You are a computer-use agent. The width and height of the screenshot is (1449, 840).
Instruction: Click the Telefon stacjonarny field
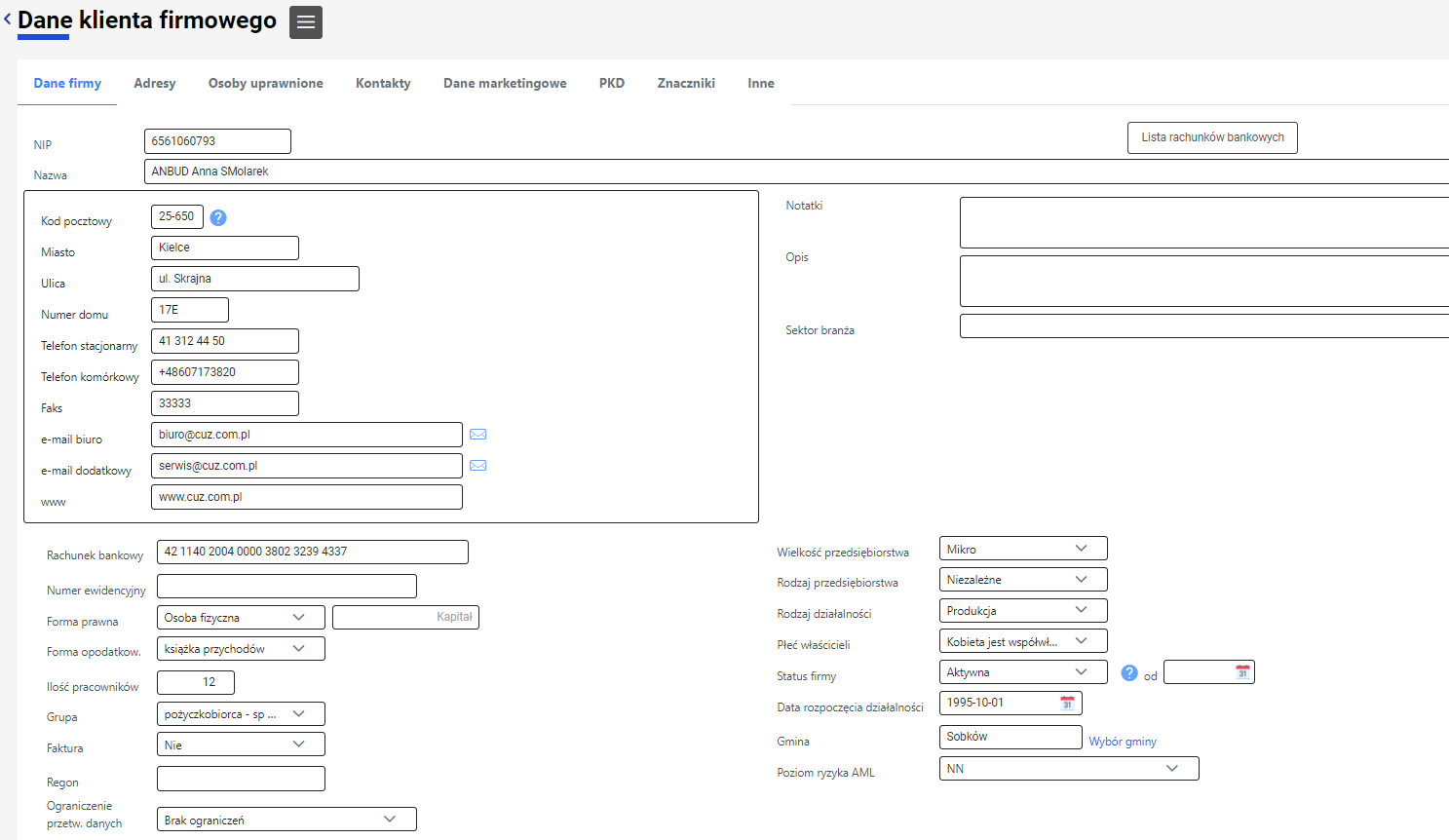point(225,341)
